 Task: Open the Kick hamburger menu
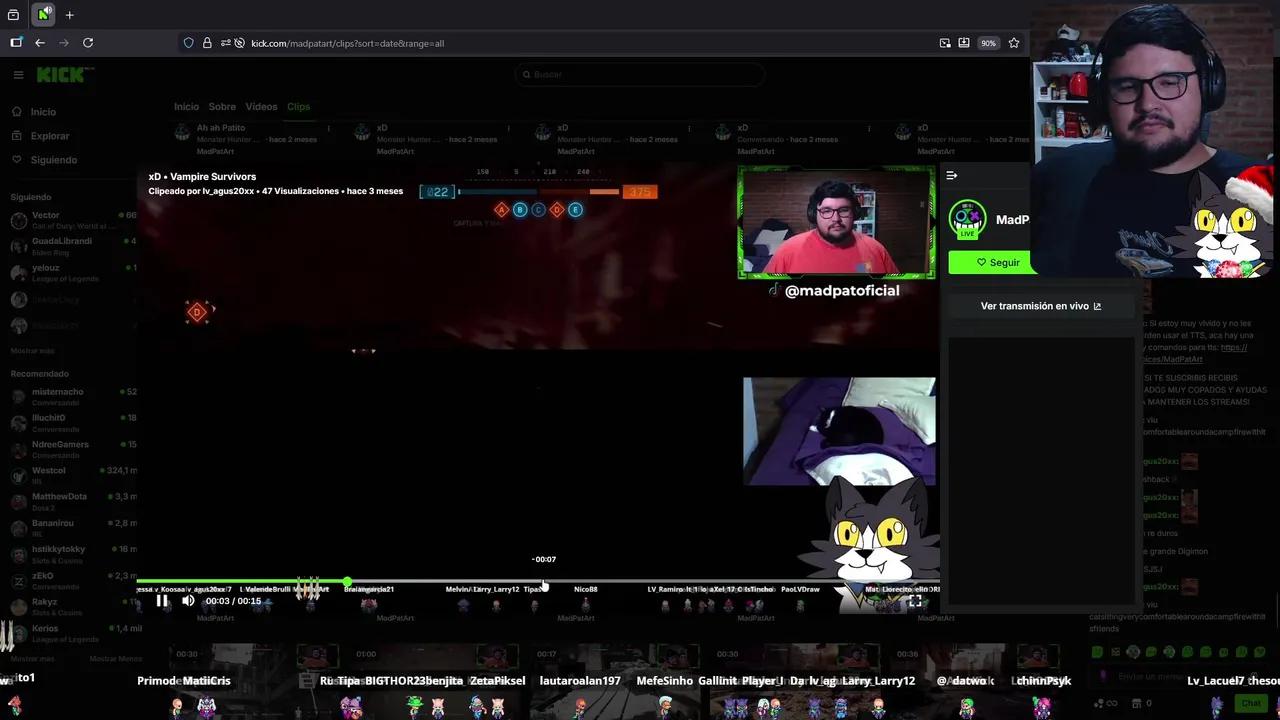pos(18,74)
